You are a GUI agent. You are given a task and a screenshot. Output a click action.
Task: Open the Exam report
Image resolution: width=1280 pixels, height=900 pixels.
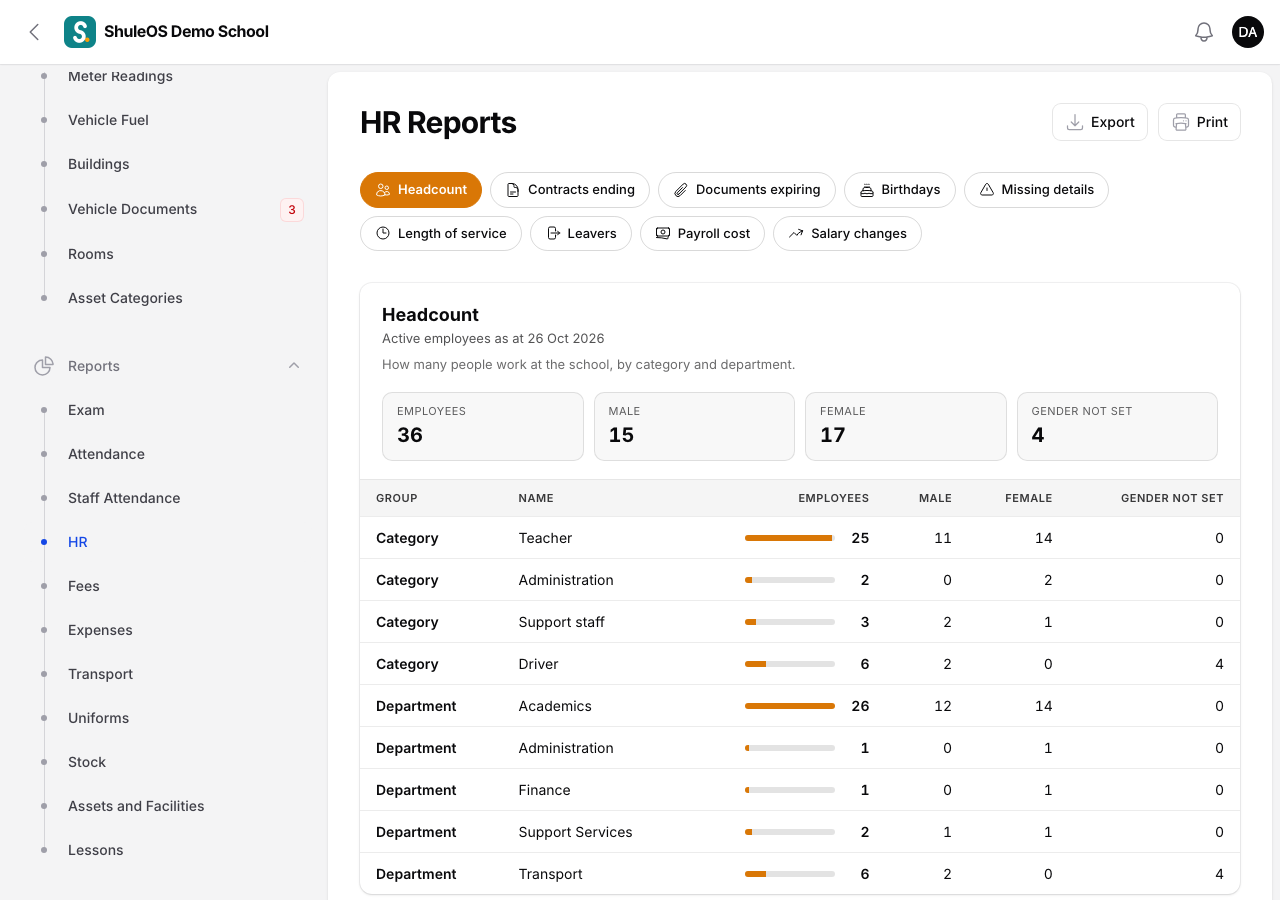click(x=86, y=410)
